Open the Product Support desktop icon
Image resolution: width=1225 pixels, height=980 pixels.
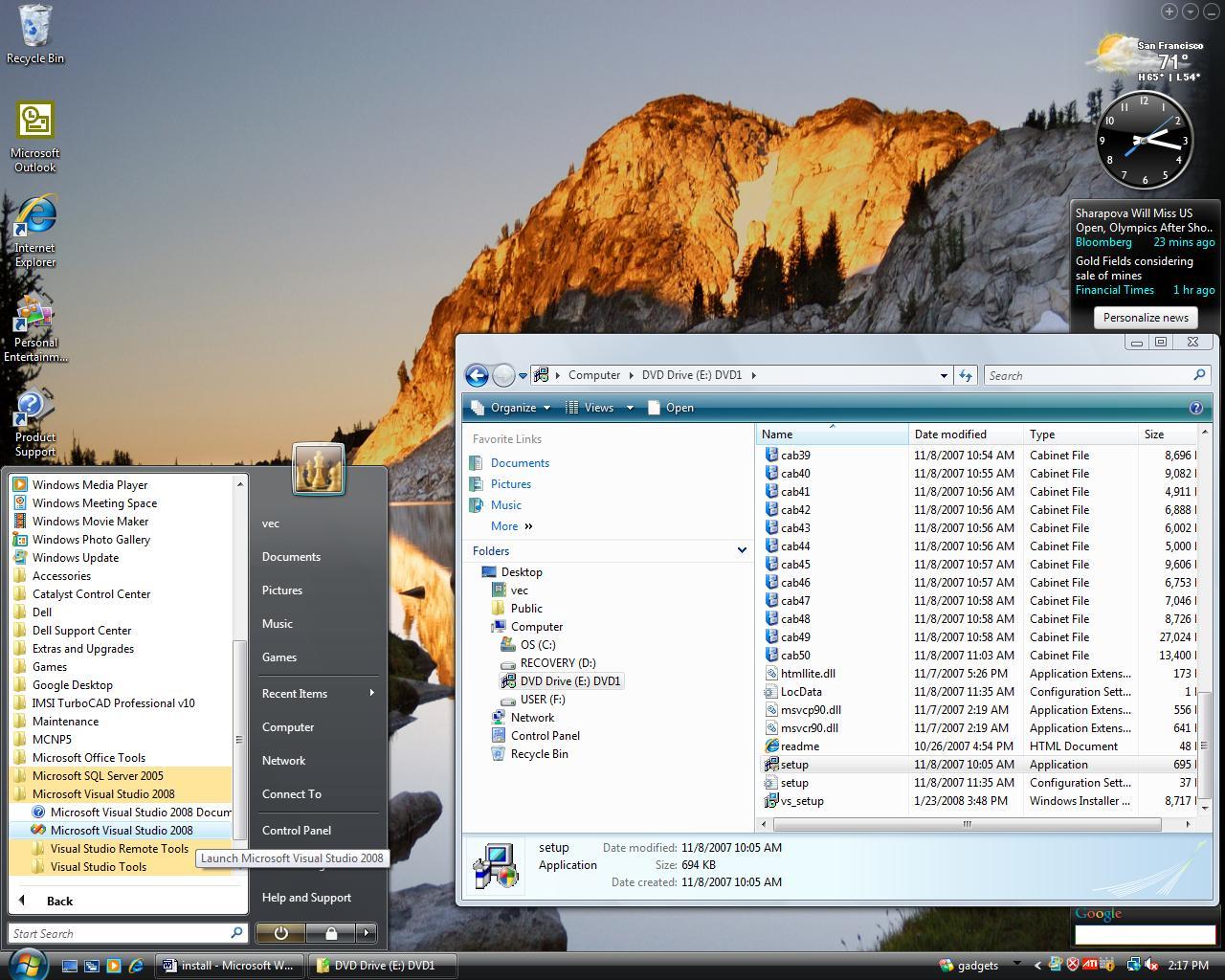coord(35,423)
